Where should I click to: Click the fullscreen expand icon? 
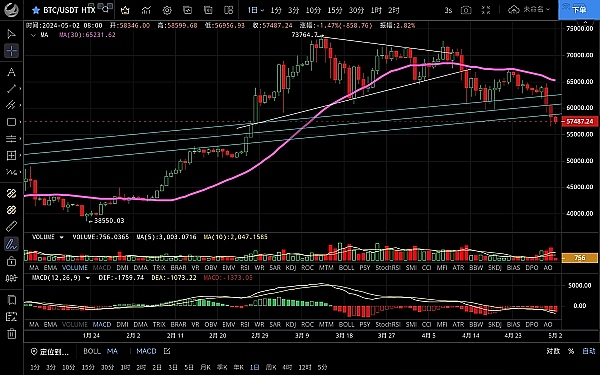point(486,10)
